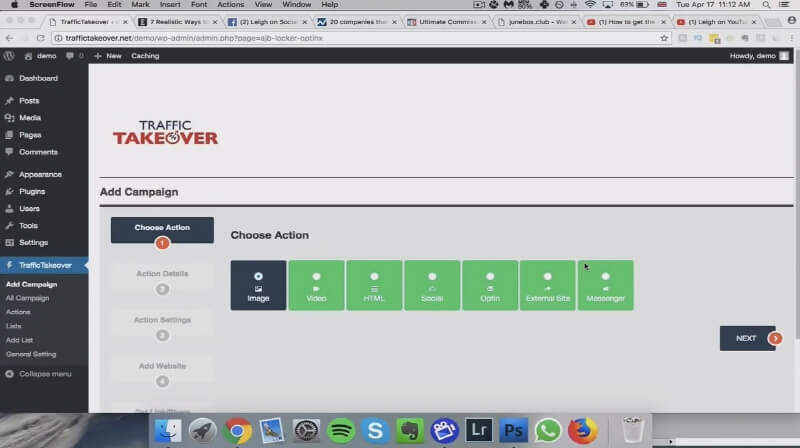Open Spotify from the Dock

coord(341,431)
